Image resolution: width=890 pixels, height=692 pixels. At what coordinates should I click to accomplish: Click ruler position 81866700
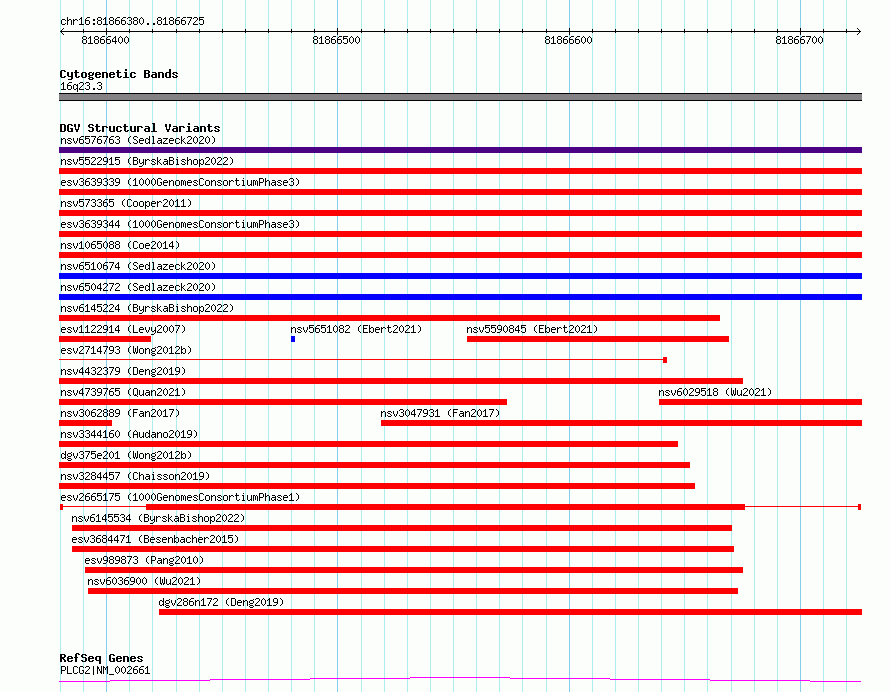(799, 40)
